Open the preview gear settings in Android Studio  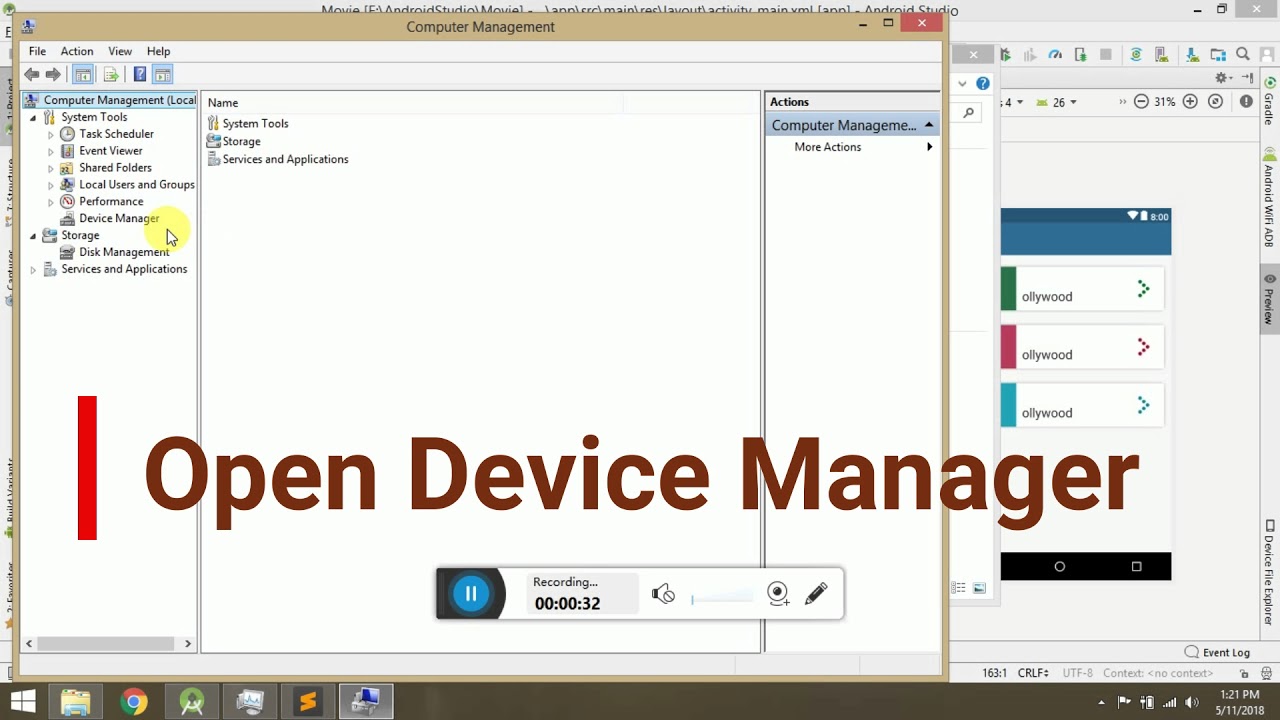coord(1221,78)
